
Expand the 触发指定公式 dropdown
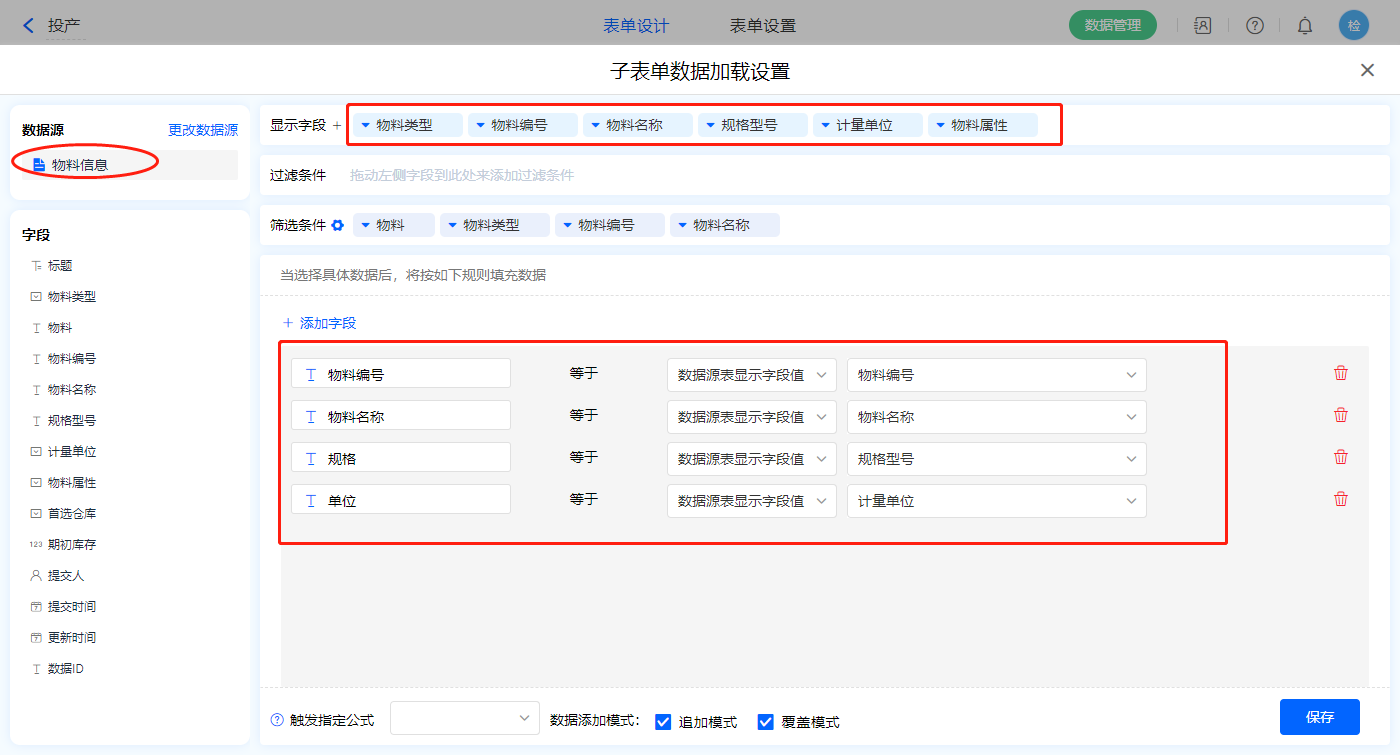tap(465, 718)
